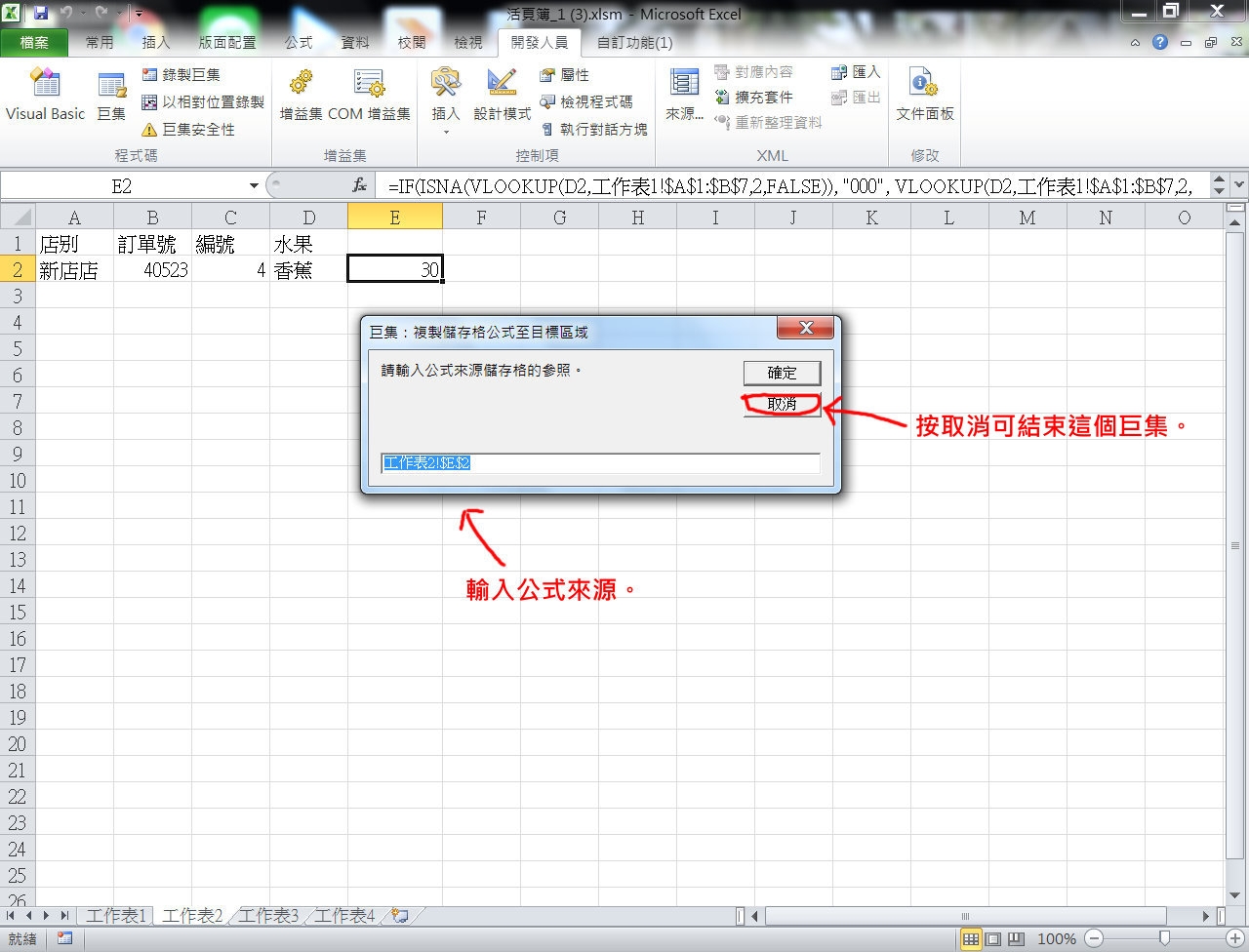1249x952 pixels.
Task: Switch to the 自訂功能(1) tab
Action: point(634,42)
